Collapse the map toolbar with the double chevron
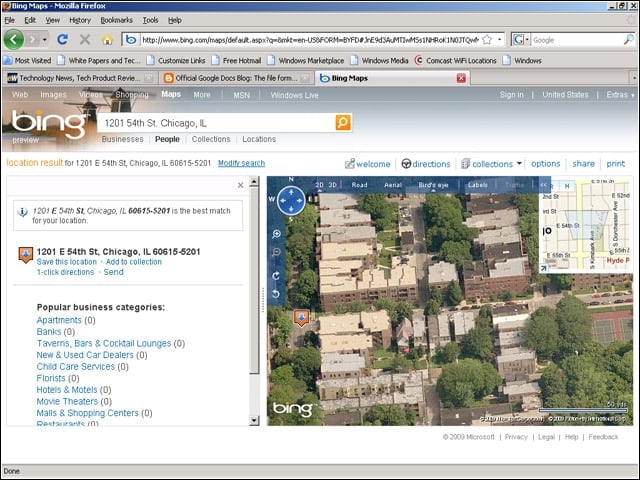640x480 pixels. [x=543, y=185]
